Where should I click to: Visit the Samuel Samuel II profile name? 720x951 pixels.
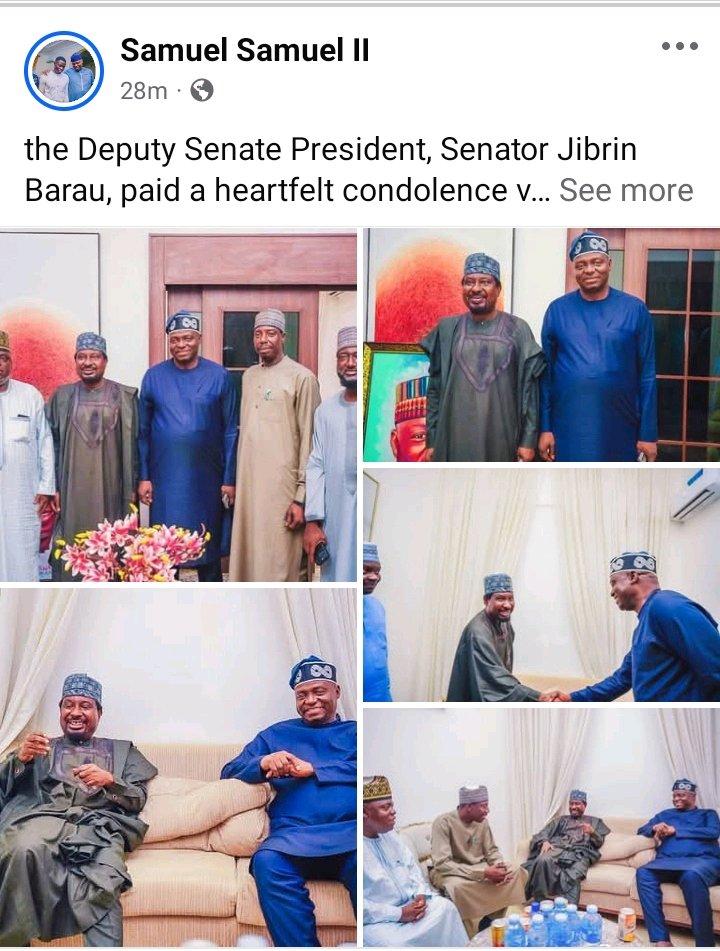coord(244,50)
